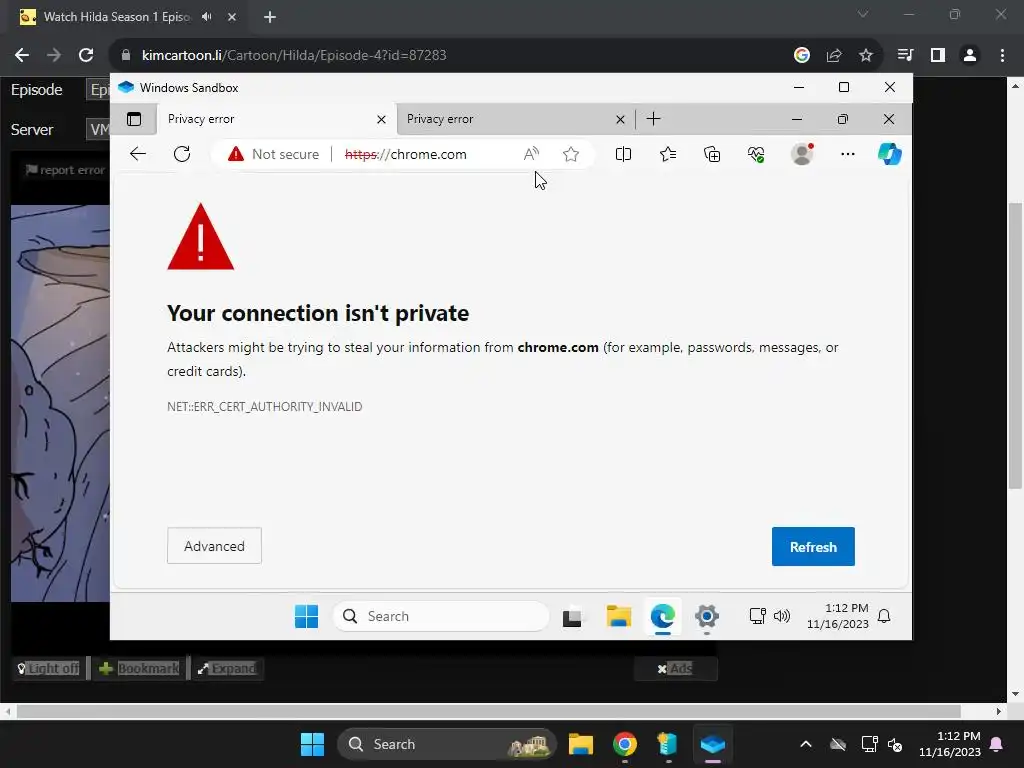Toggle Light off on kimcartoon player
This screenshot has width=1024, height=768.
click(x=49, y=668)
